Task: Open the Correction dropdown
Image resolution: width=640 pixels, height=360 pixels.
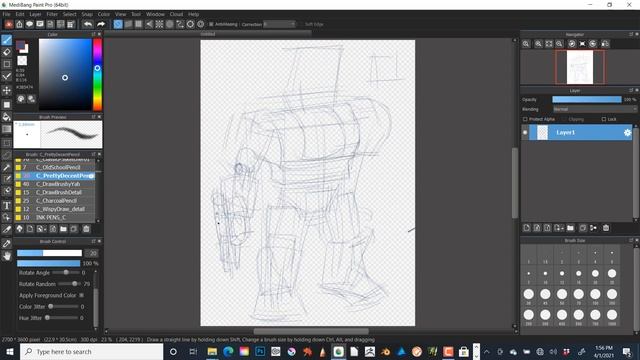Action: pos(279,24)
